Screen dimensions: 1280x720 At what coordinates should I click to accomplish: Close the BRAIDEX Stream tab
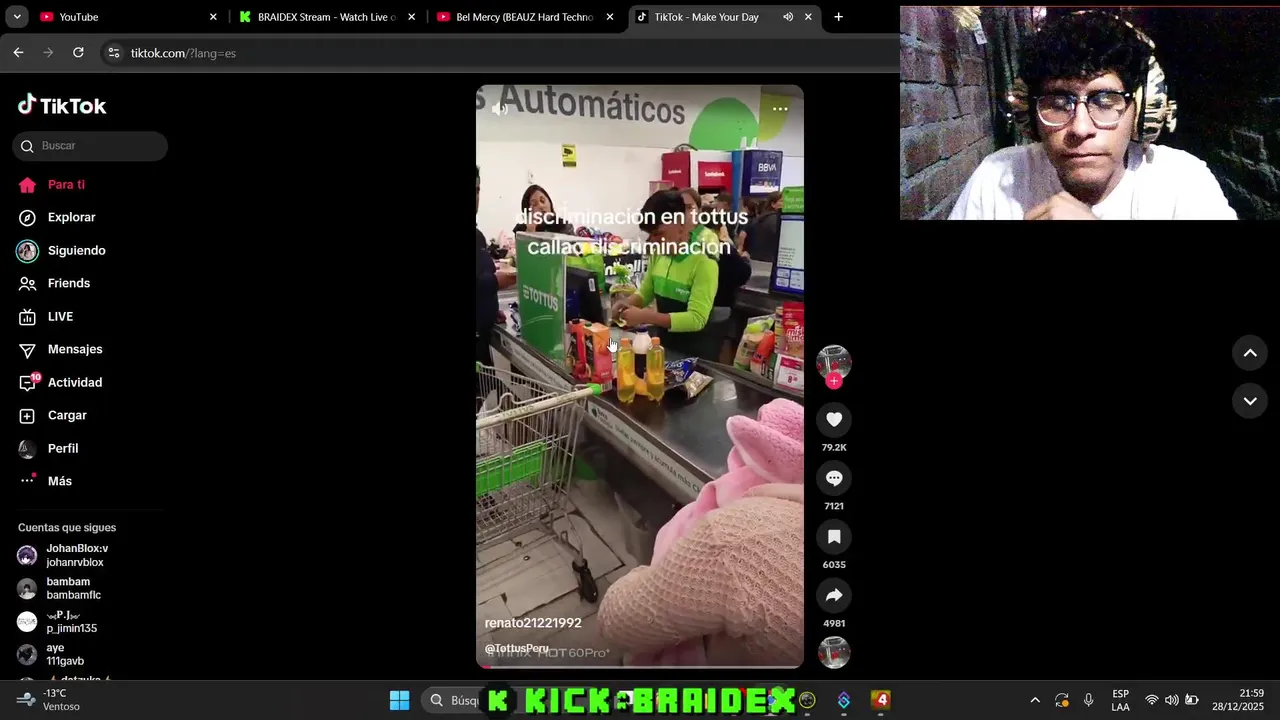411,17
